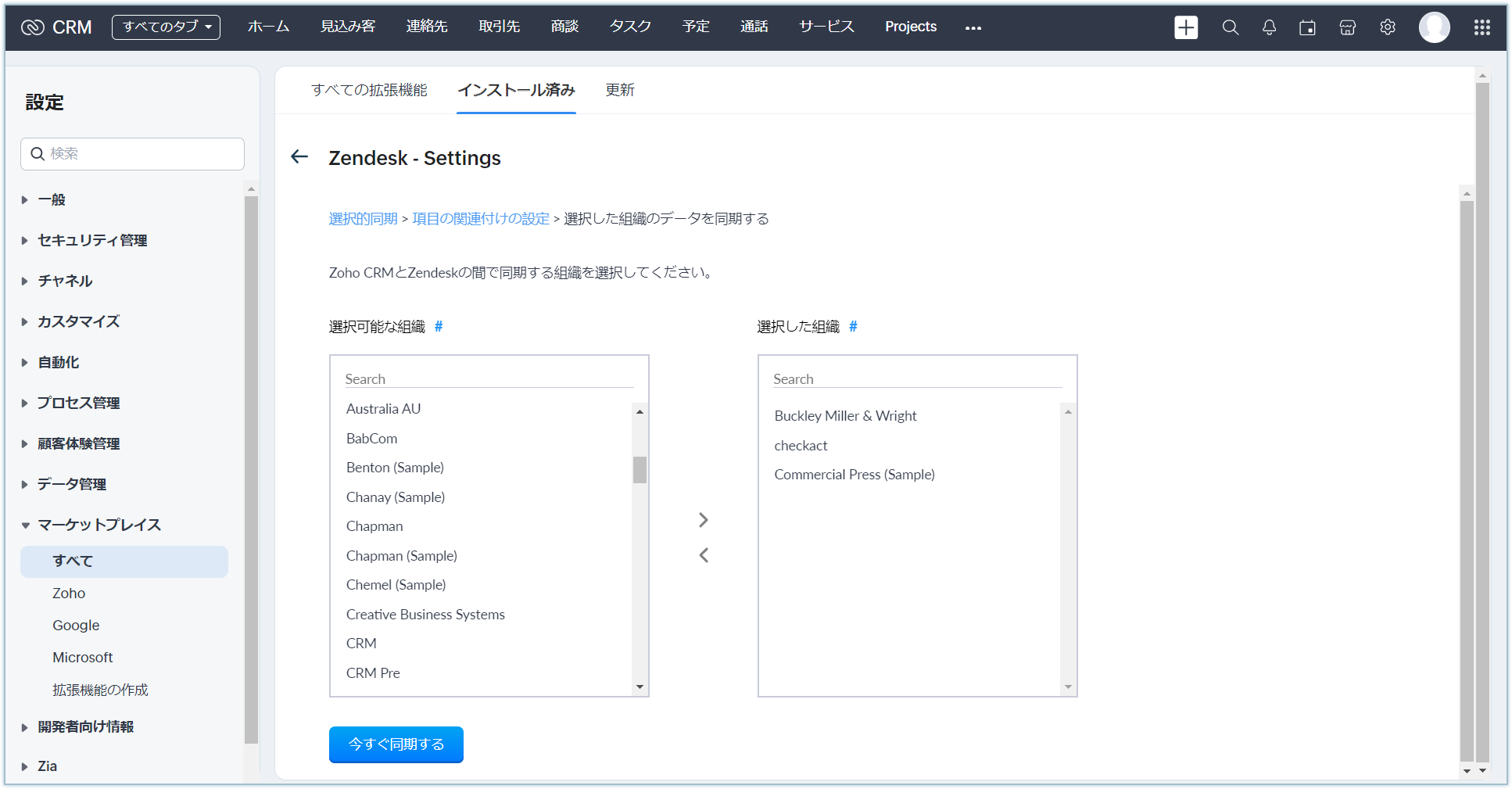The height and width of the screenshot is (789, 1512).
Task: Select Creative Business Systems organization
Action: point(425,615)
